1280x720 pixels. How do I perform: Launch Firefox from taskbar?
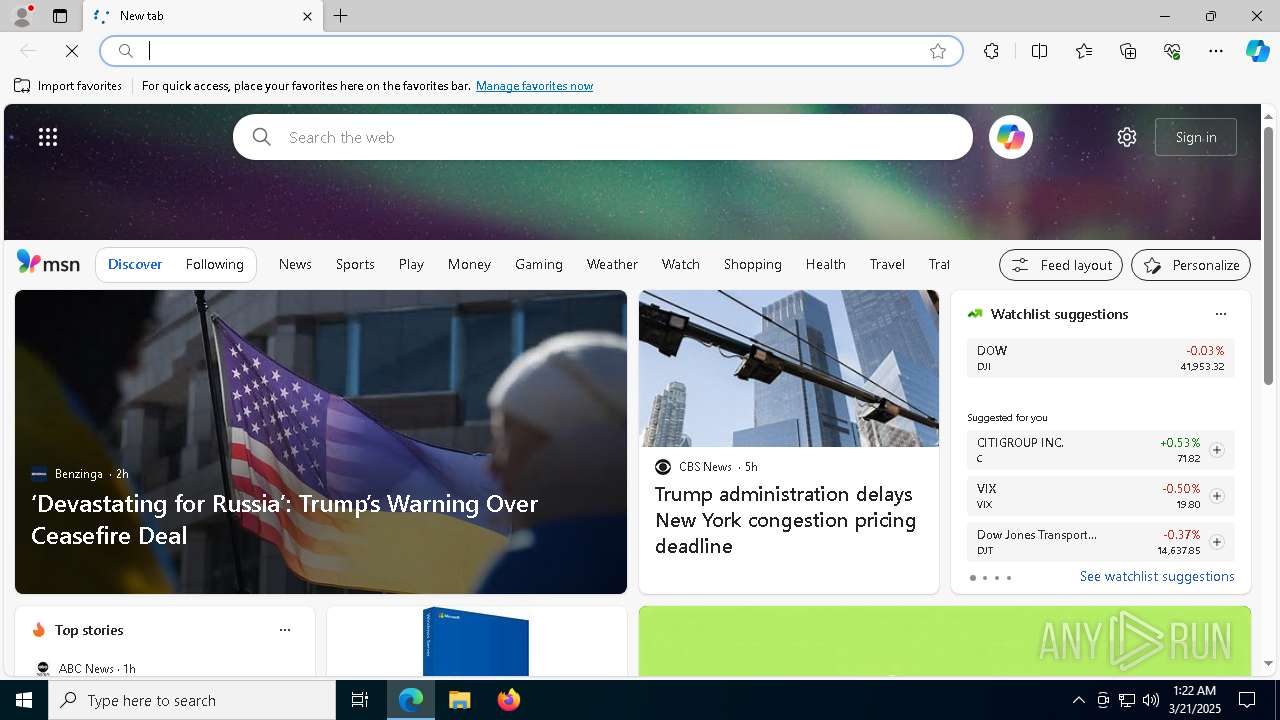pyautogui.click(x=508, y=700)
